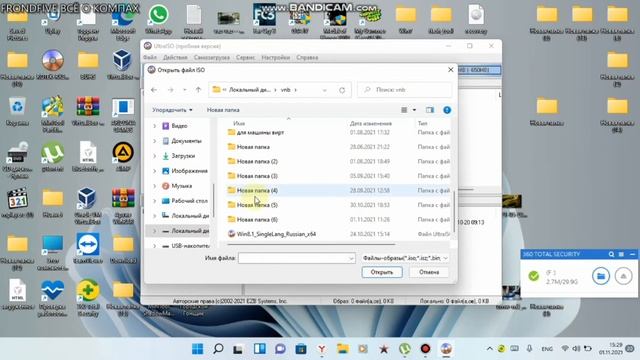This screenshot has height=360, width=640.
Task: Sort by the Дата изменения column header
Action: 371,123
